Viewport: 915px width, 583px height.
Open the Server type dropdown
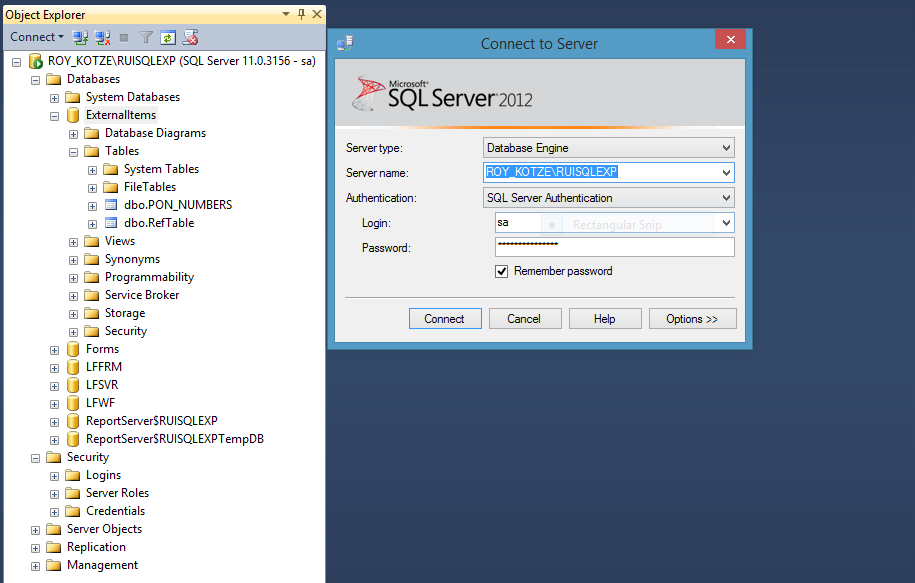point(726,148)
